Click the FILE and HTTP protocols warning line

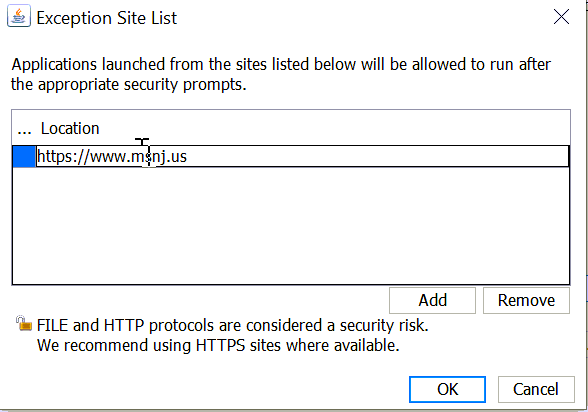click(232, 325)
